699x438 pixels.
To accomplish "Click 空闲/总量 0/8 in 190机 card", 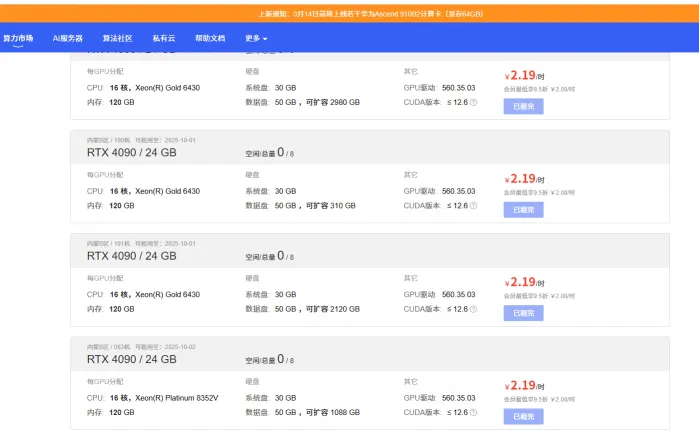I will point(270,153).
